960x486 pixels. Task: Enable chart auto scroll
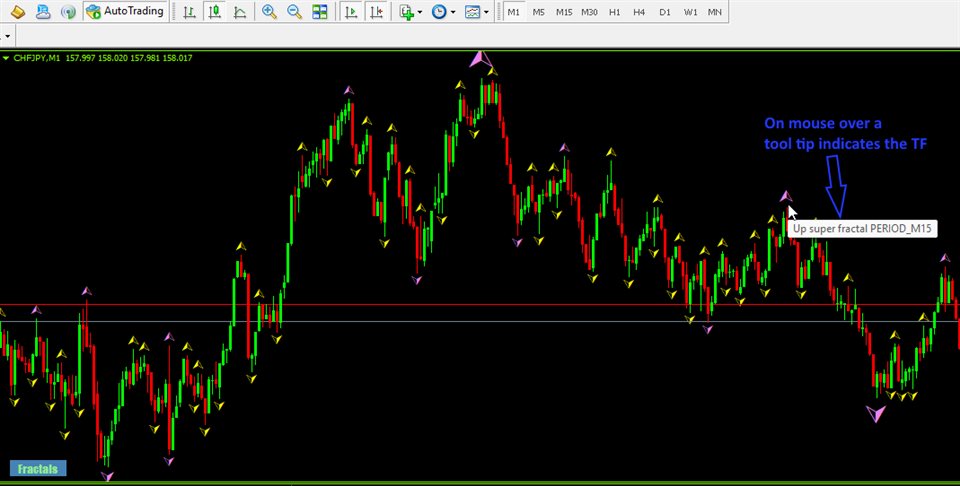click(x=351, y=12)
